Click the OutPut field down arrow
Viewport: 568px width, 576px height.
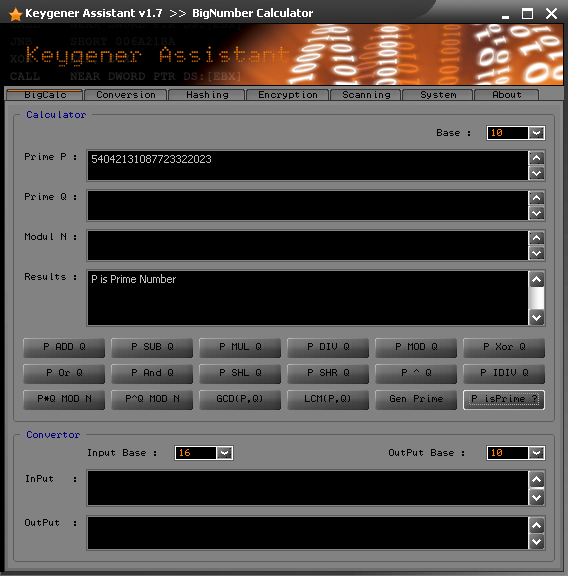(536, 541)
